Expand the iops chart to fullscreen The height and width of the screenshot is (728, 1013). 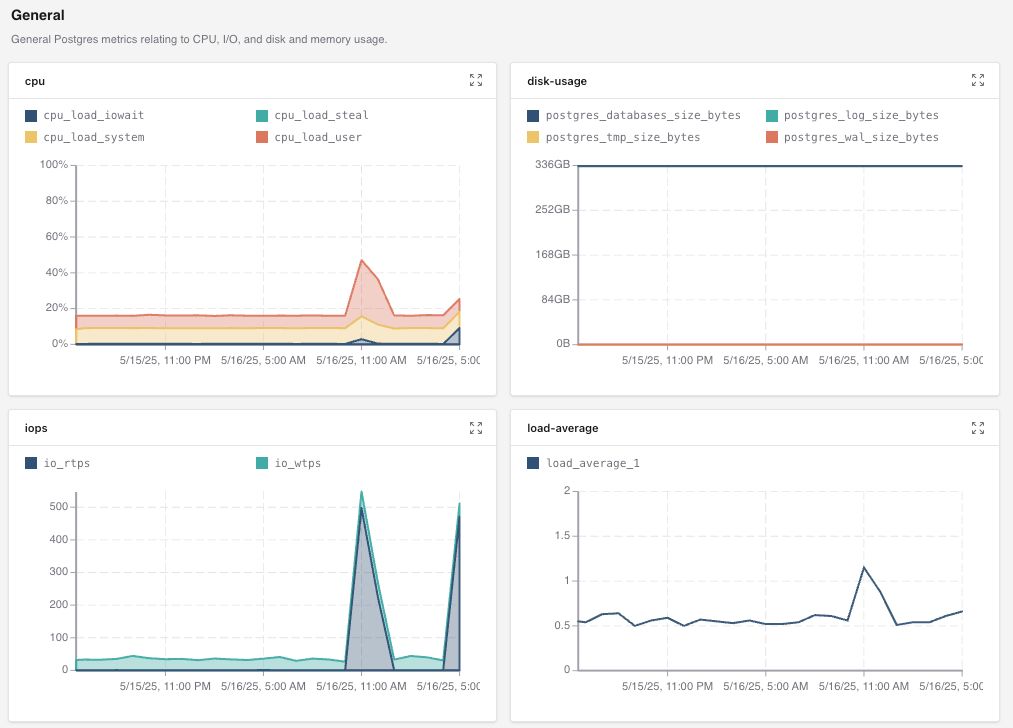(475, 428)
